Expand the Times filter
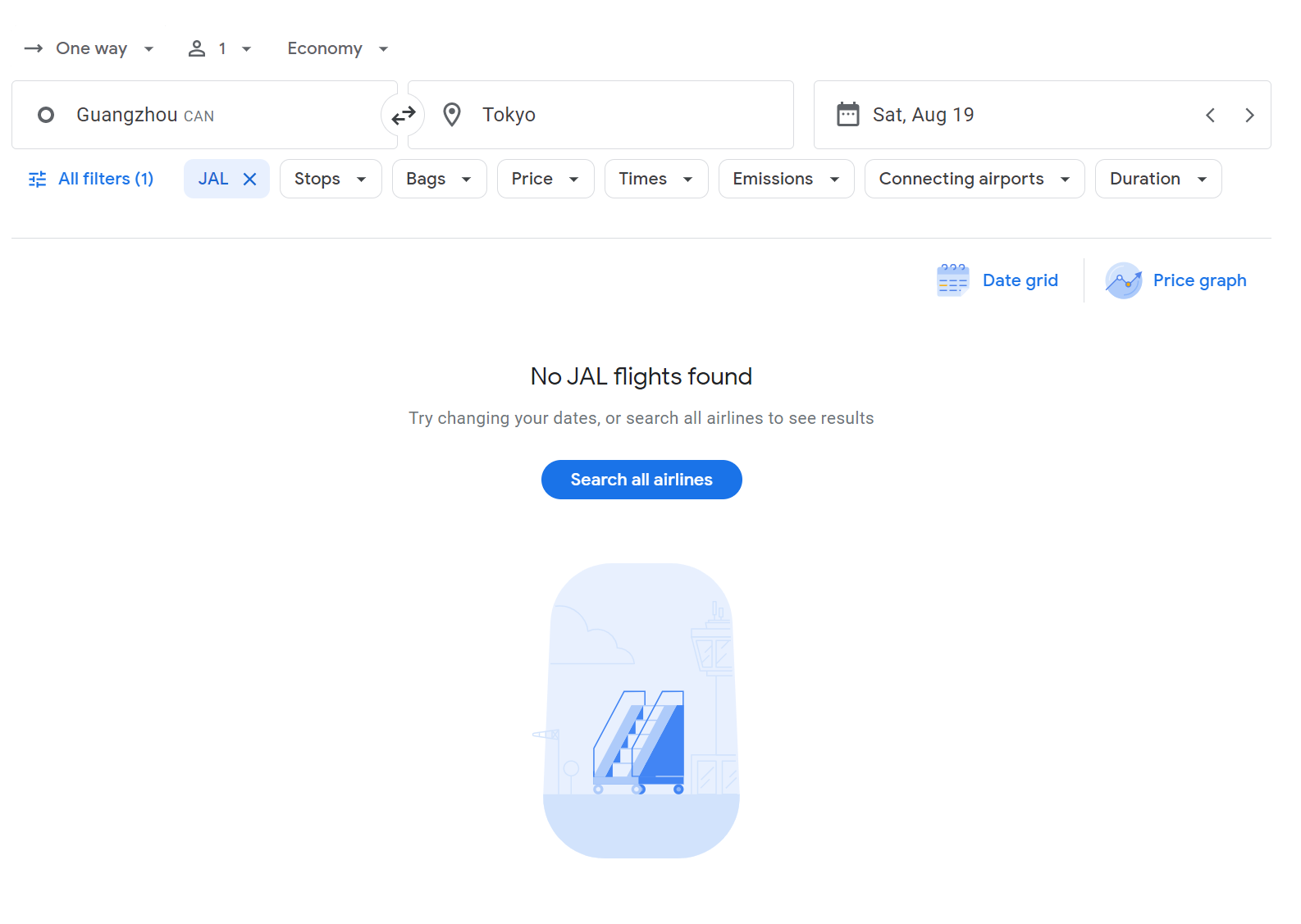Viewport: 1301px width, 924px height. [656, 179]
